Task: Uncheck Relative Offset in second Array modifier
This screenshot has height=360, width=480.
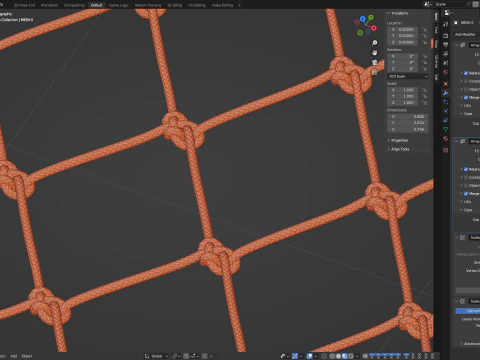Action: point(466,169)
